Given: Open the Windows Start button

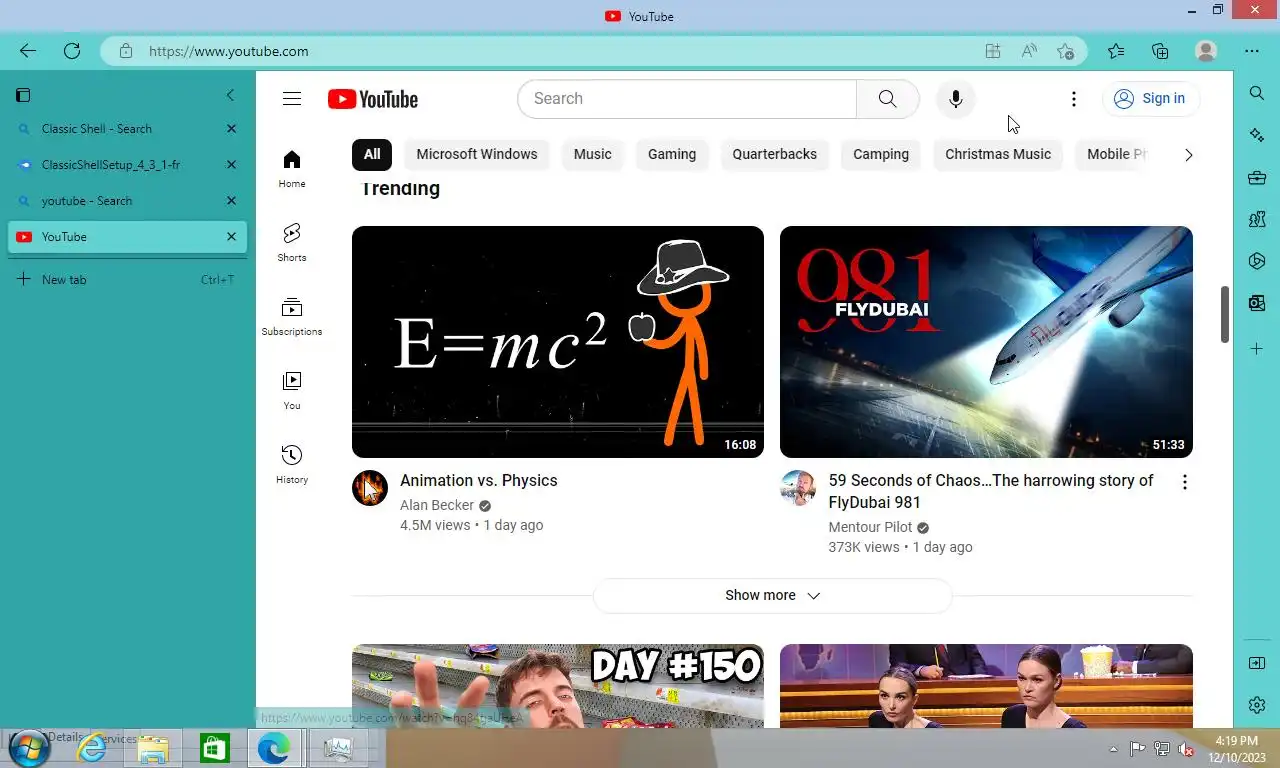Looking at the screenshot, I should pyautogui.click(x=28, y=747).
